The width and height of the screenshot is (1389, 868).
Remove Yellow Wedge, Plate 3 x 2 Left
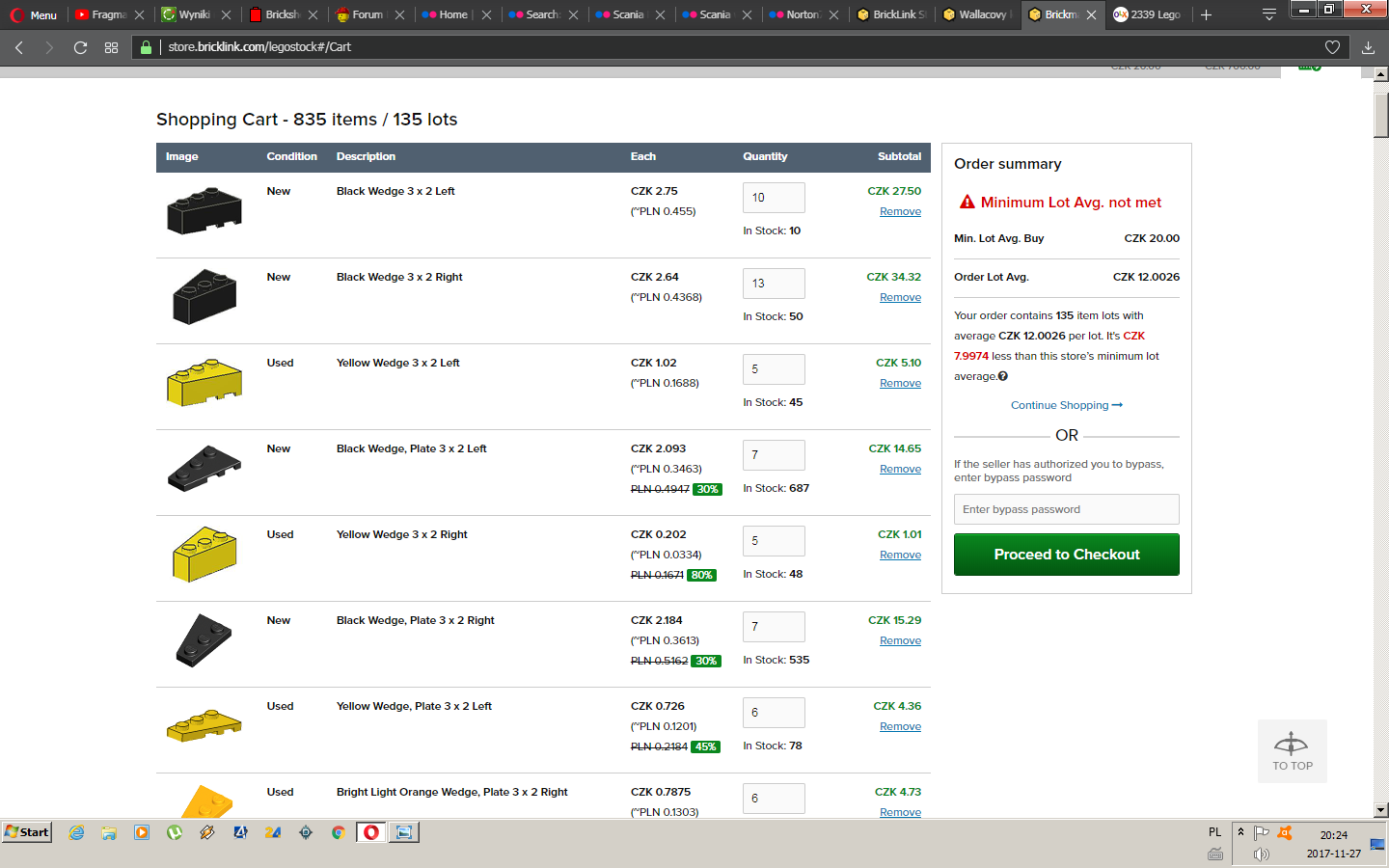click(x=900, y=727)
